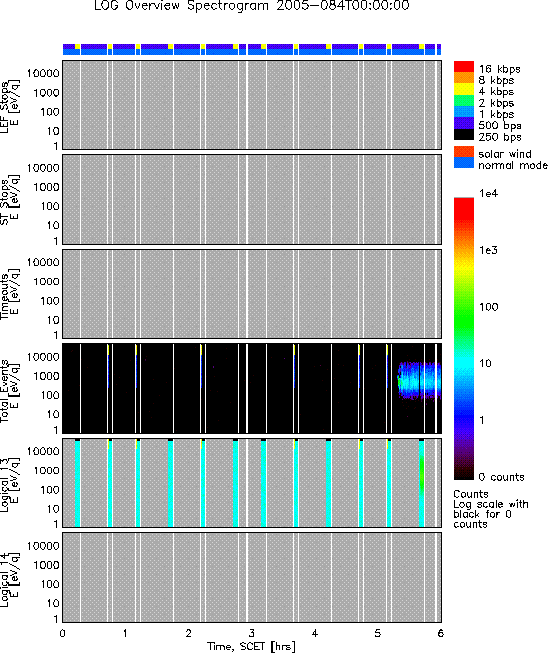The height and width of the screenshot is (653, 548).
Task: Click the time axis tick label 3
Action: [252, 633]
